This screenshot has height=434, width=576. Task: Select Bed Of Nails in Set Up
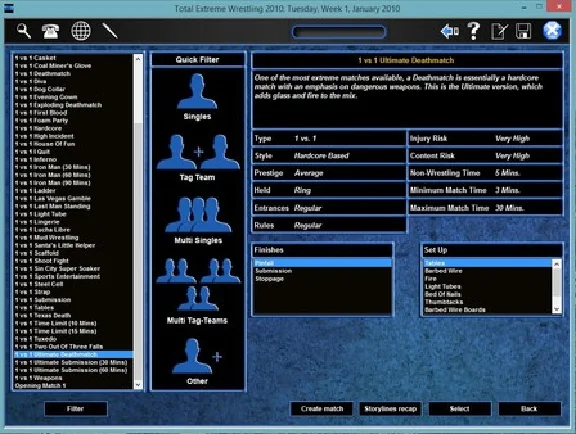click(x=487, y=294)
